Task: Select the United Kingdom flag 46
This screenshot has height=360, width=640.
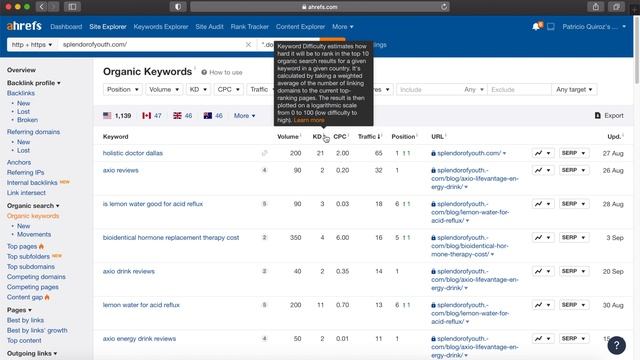Action: coord(182,116)
